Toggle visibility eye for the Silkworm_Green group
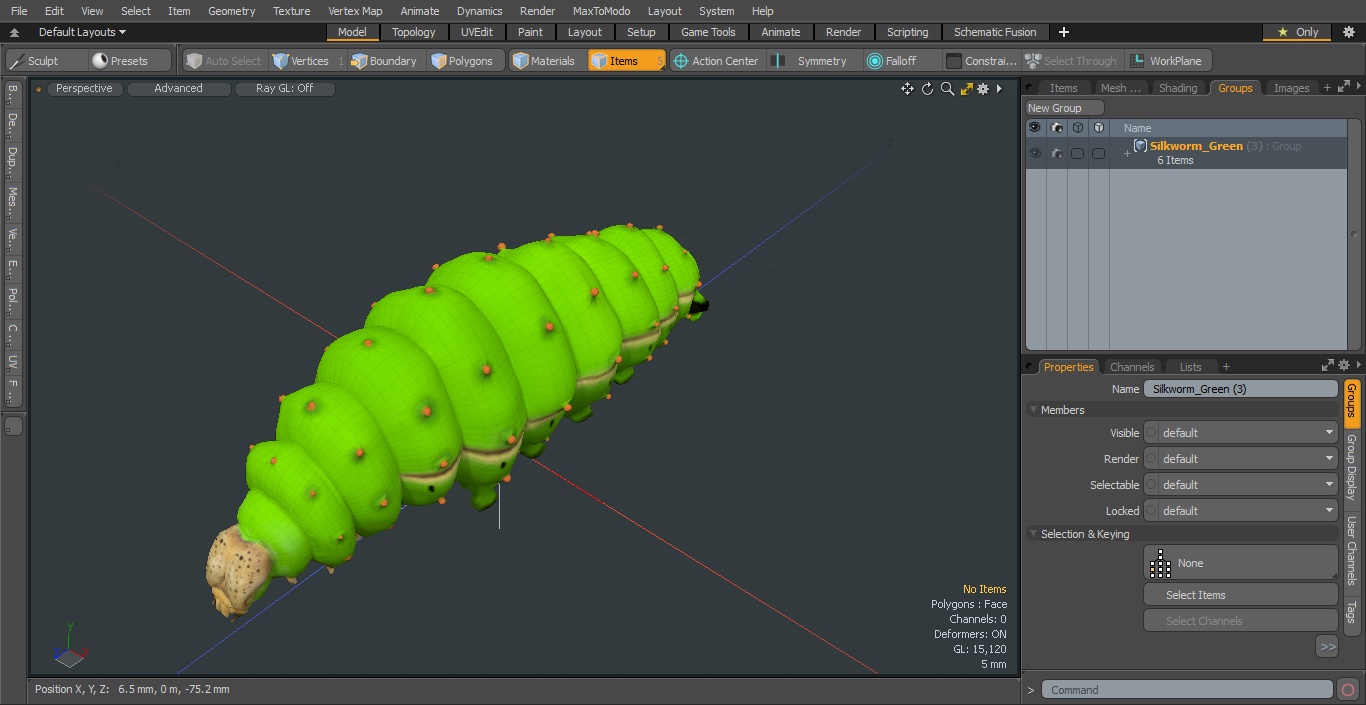The height and width of the screenshot is (705, 1366). (1035, 153)
